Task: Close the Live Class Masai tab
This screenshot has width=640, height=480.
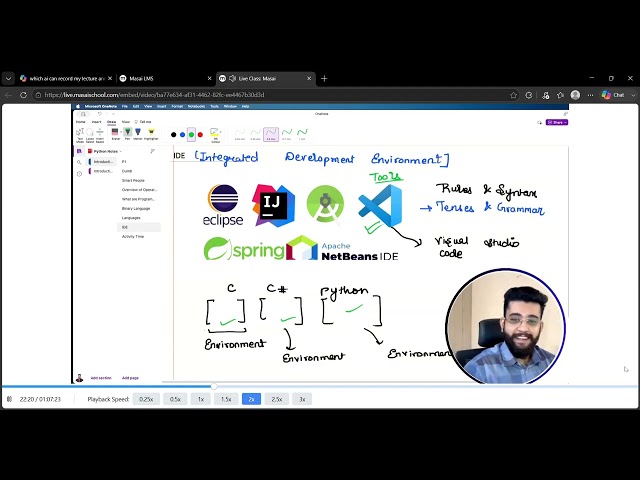Action: (x=309, y=78)
